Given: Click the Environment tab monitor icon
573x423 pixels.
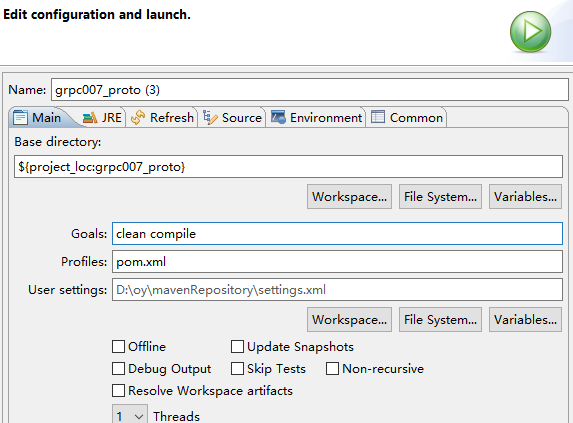Looking at the screenshot, I should (278, 117).
